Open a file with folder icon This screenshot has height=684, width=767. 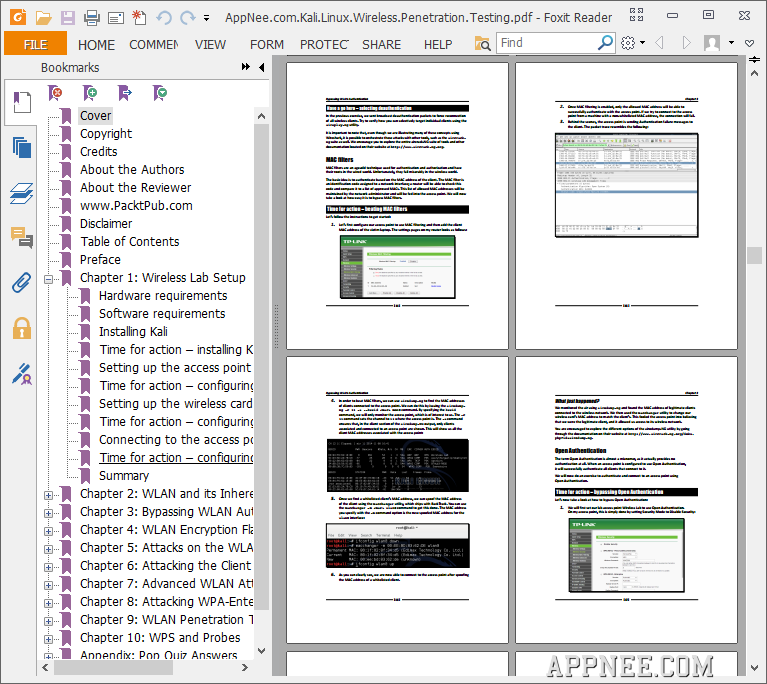(44, 18)
